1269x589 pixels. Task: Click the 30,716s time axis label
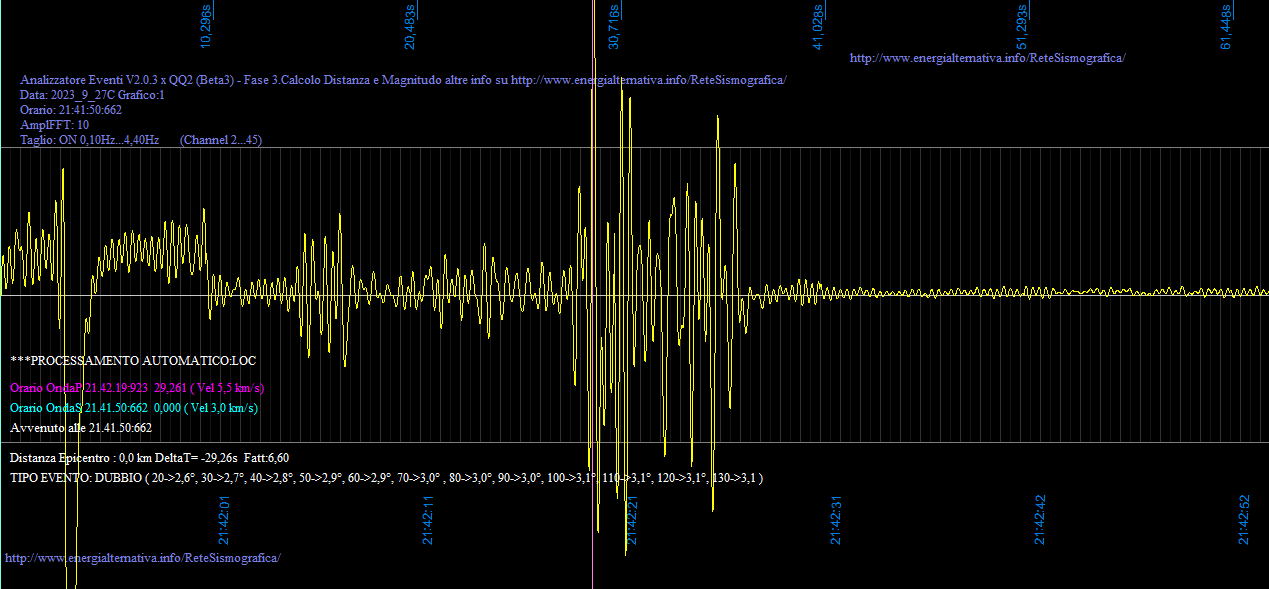[x=614, y=26]
